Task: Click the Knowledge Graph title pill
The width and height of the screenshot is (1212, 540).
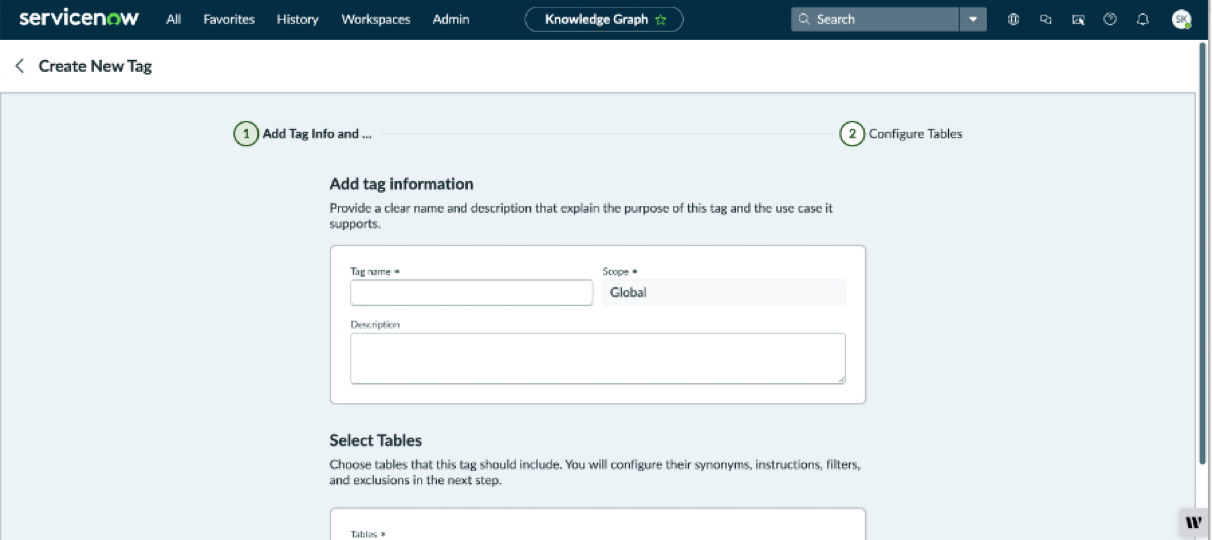Action: (x=604, y=19)
